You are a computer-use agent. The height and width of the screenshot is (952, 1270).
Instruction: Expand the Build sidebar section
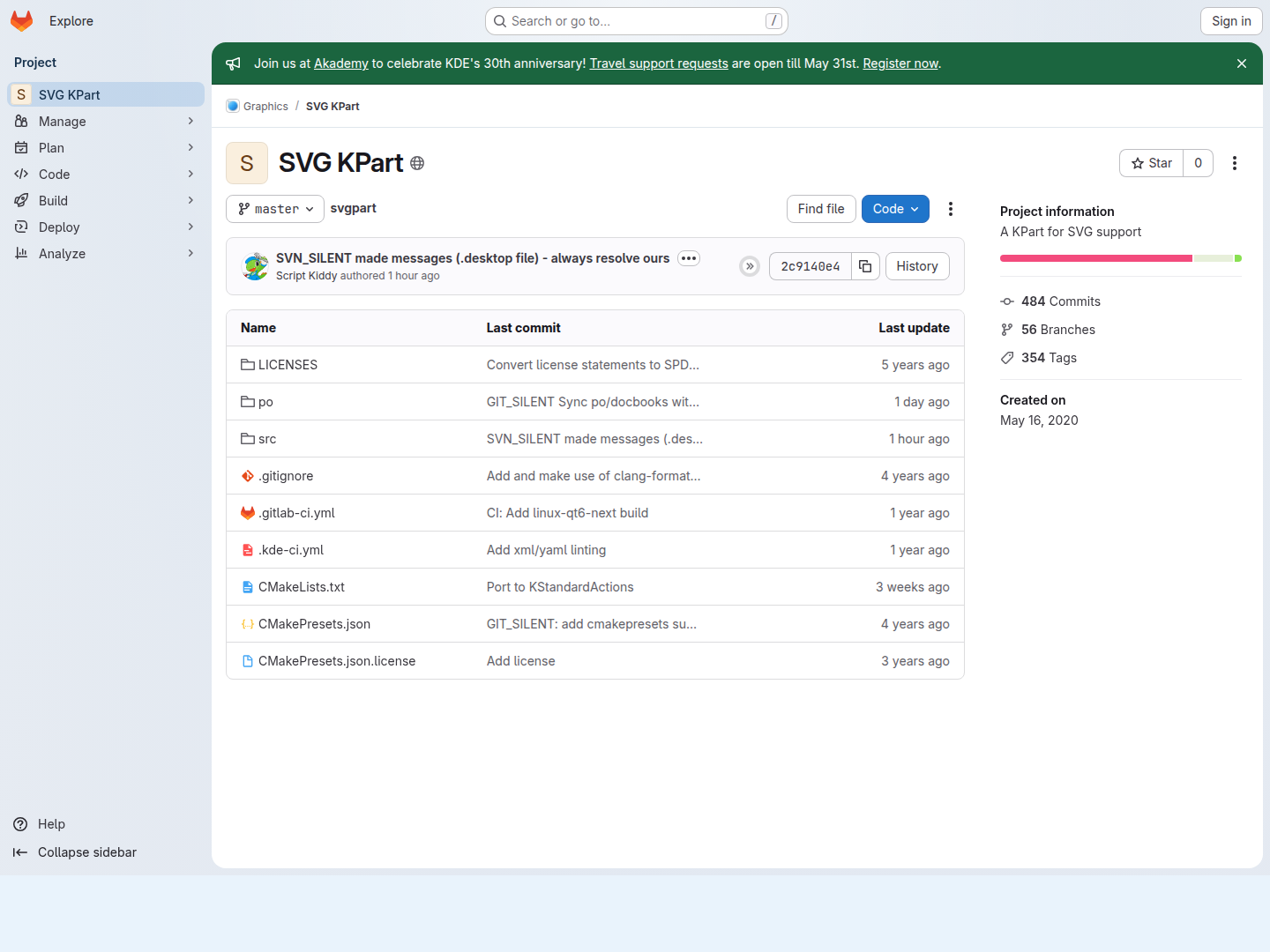point(106,201)
